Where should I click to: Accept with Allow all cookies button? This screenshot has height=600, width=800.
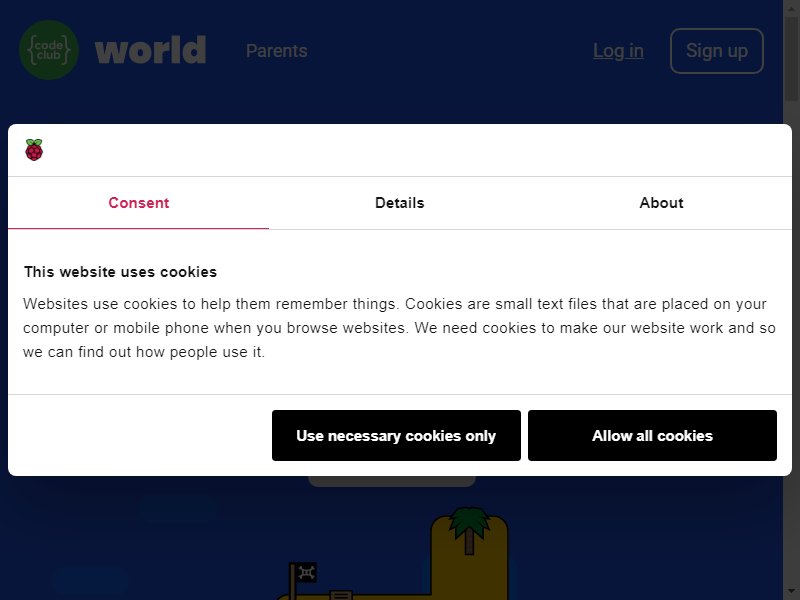653,435
